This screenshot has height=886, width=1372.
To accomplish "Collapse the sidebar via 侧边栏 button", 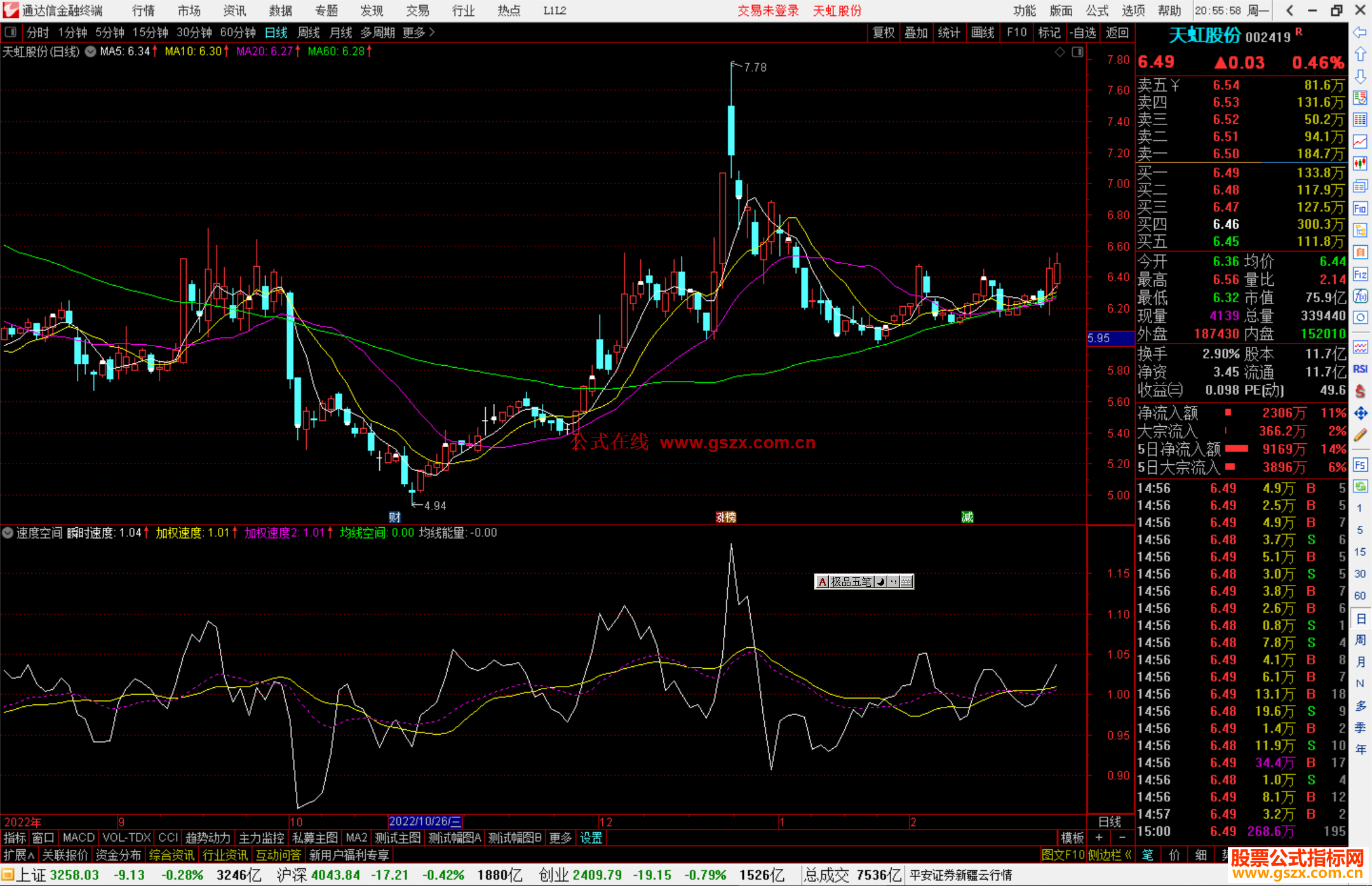I will pyautogui.click(x=1110, y=855).
